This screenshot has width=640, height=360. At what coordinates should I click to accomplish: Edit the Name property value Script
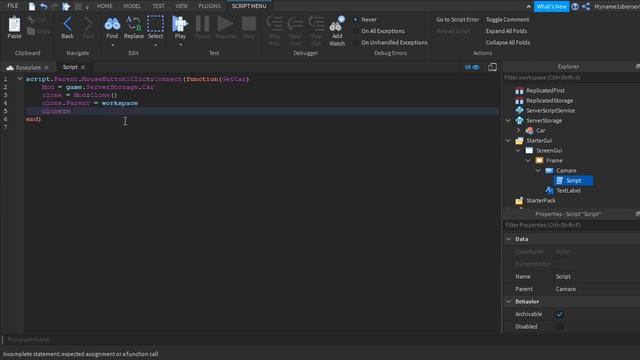pos(596,277)
